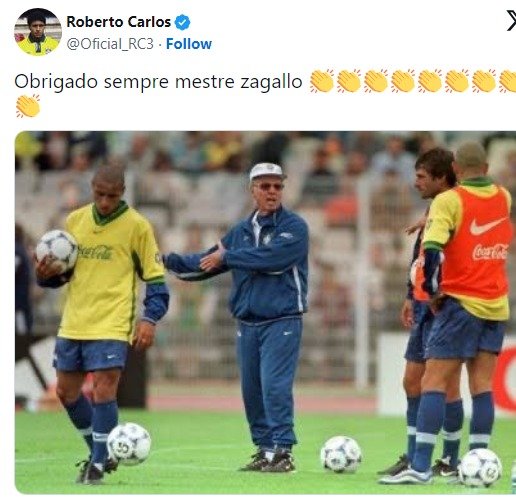
Task: Open Roberto Carlos profile avatar
Action: (x=38, y=32)
